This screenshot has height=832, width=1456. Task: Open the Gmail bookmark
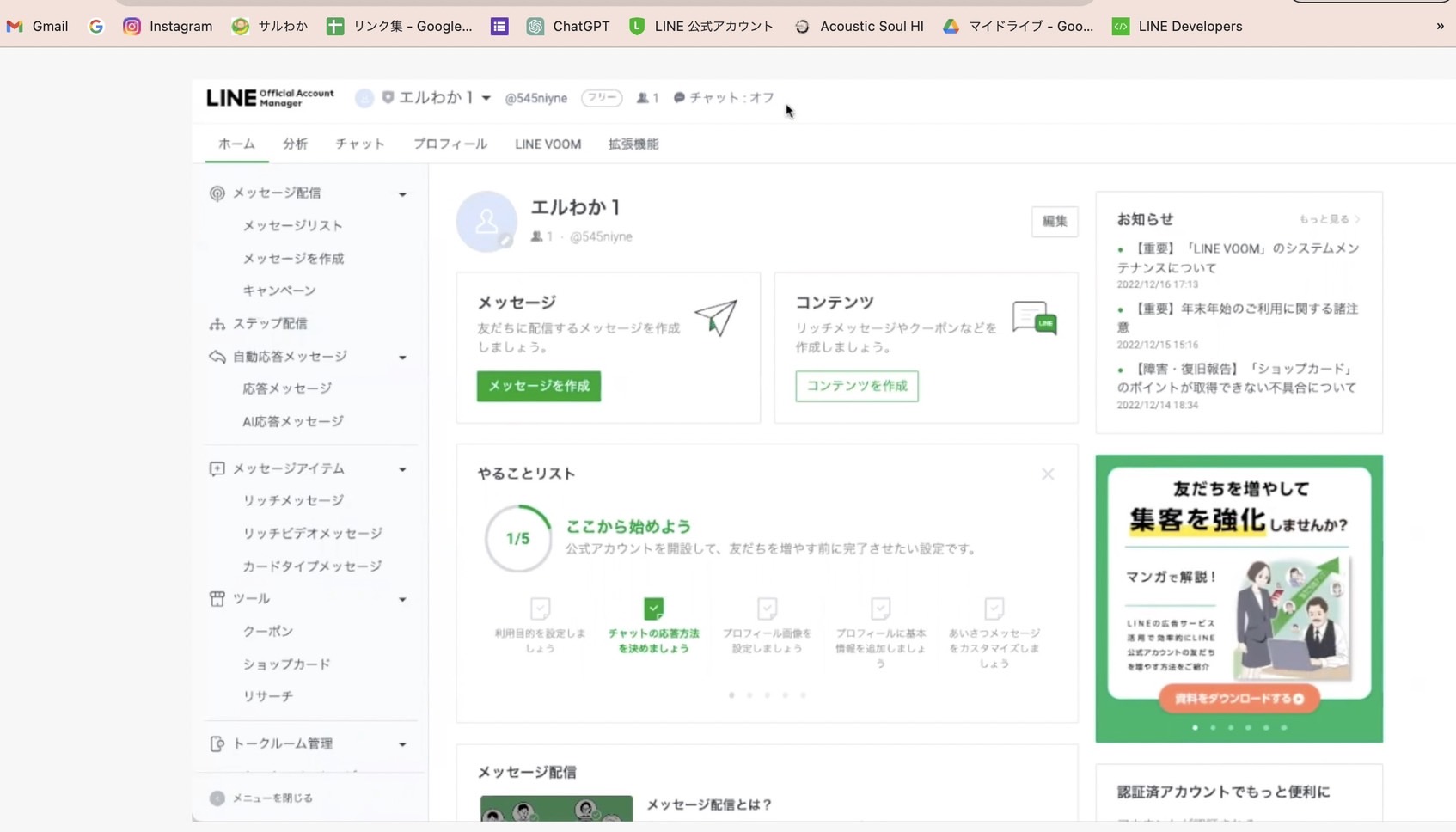pos(37,26)
